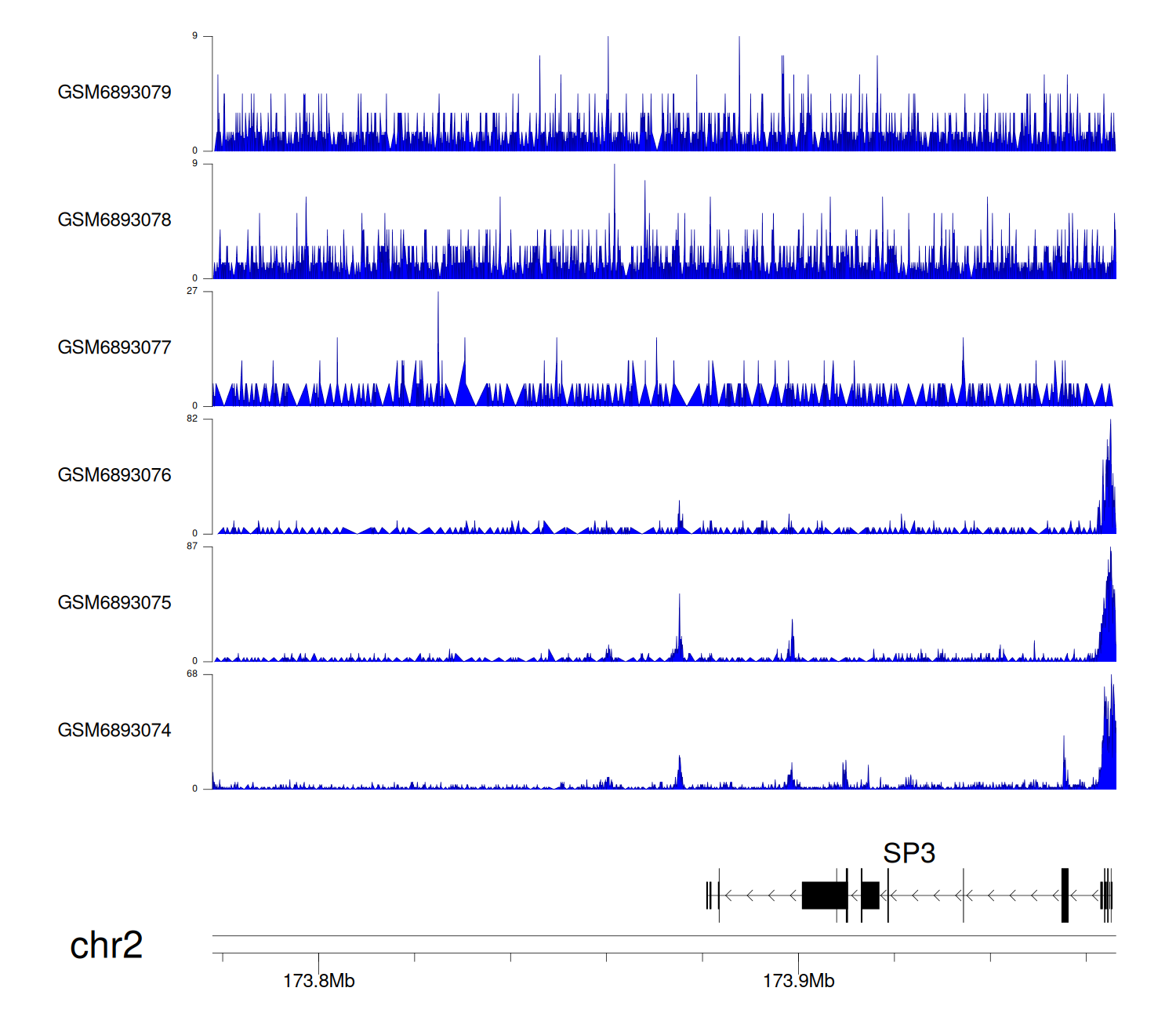Screen dimensions: 1176x1035
Task: Click the GSM6893077 track name
Action: (114, 348)
